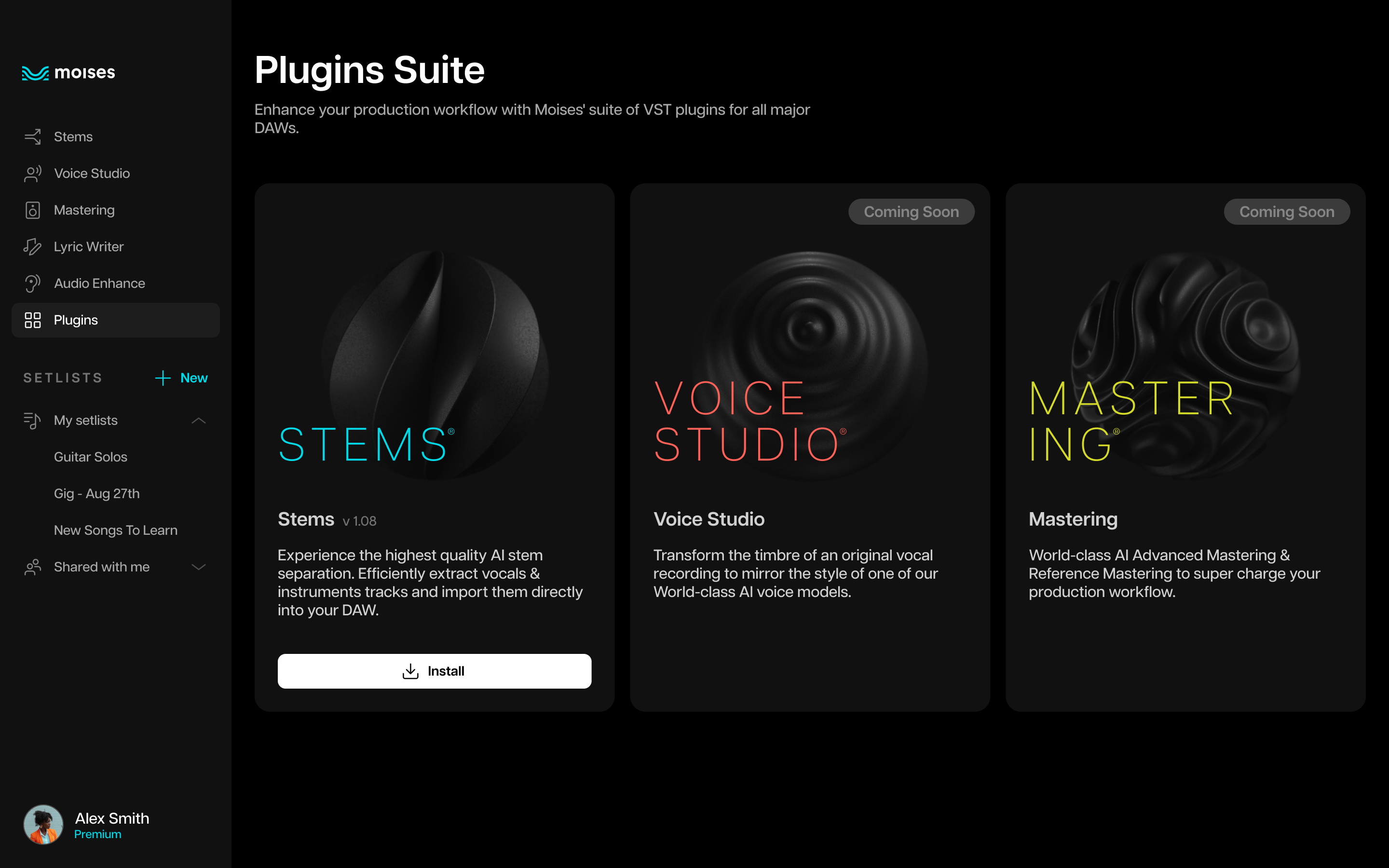Click the Stems plugin description text
Image resolution: width=1389 pixels, height=868 pixels.
click(431, 583)
